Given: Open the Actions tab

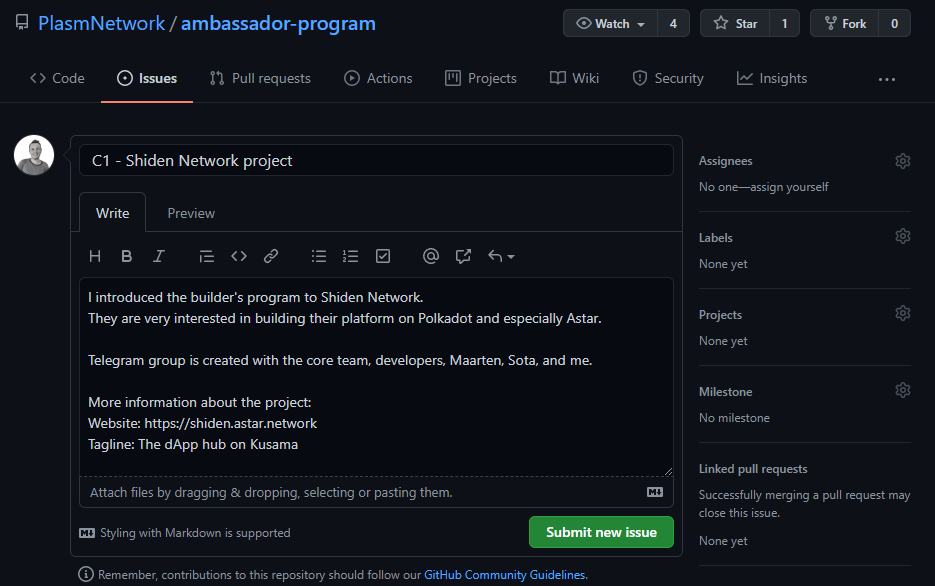Looking at the screenshot, I should (378, 78).
